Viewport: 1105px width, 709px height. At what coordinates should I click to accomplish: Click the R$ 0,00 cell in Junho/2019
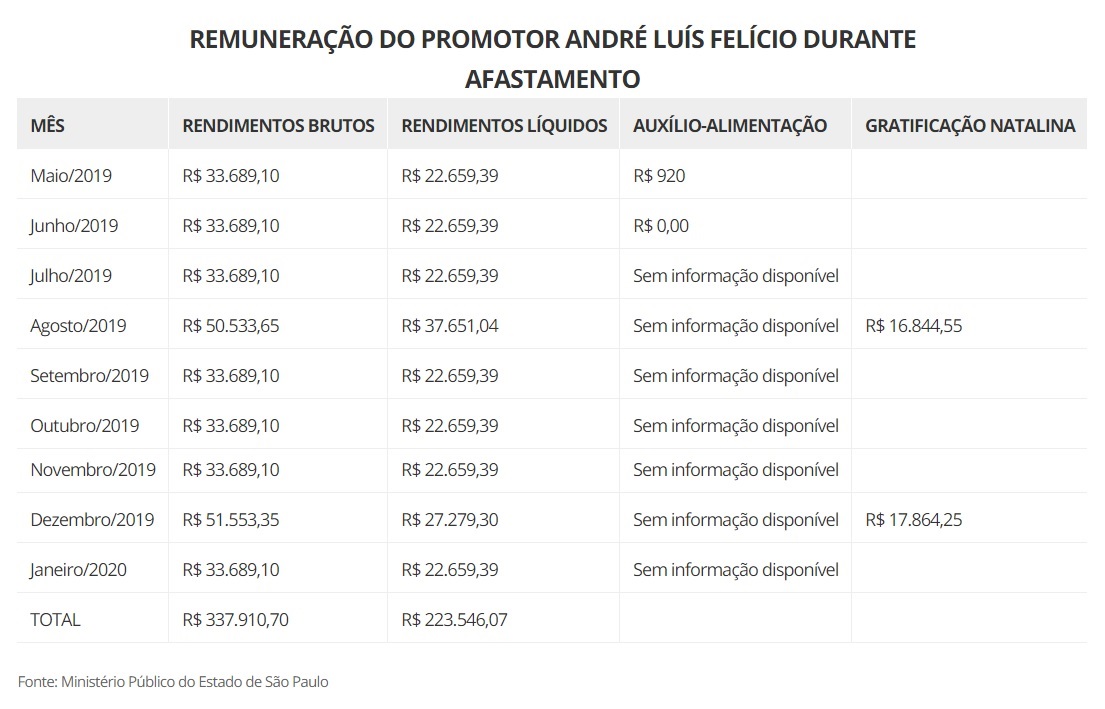661,226
